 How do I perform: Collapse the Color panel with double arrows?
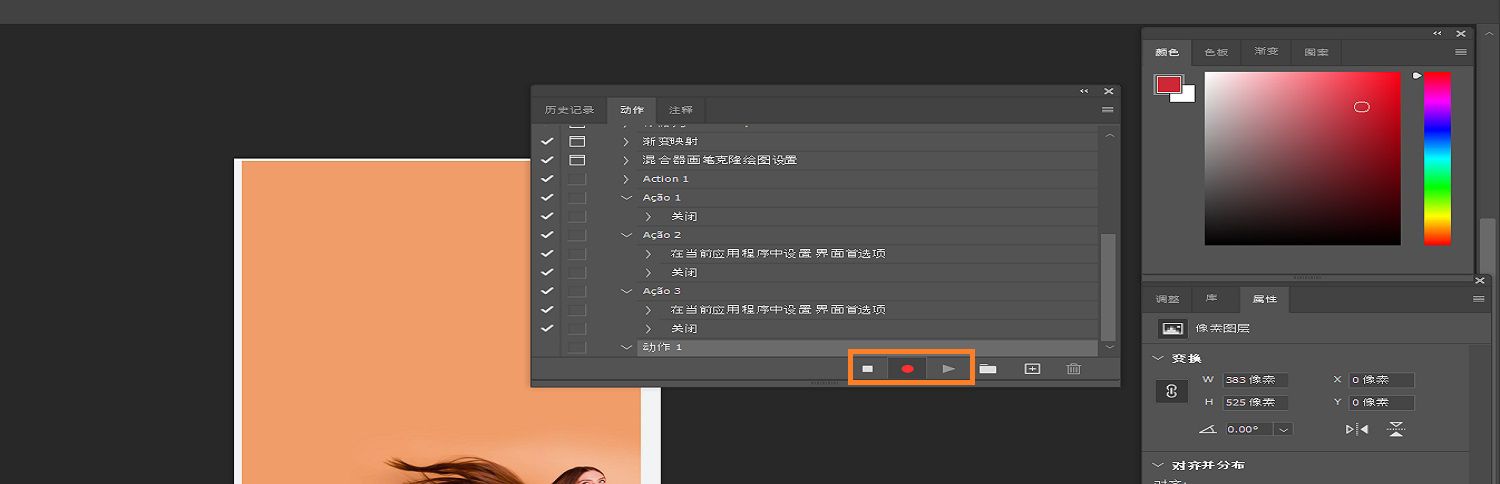pos(1438,33)
